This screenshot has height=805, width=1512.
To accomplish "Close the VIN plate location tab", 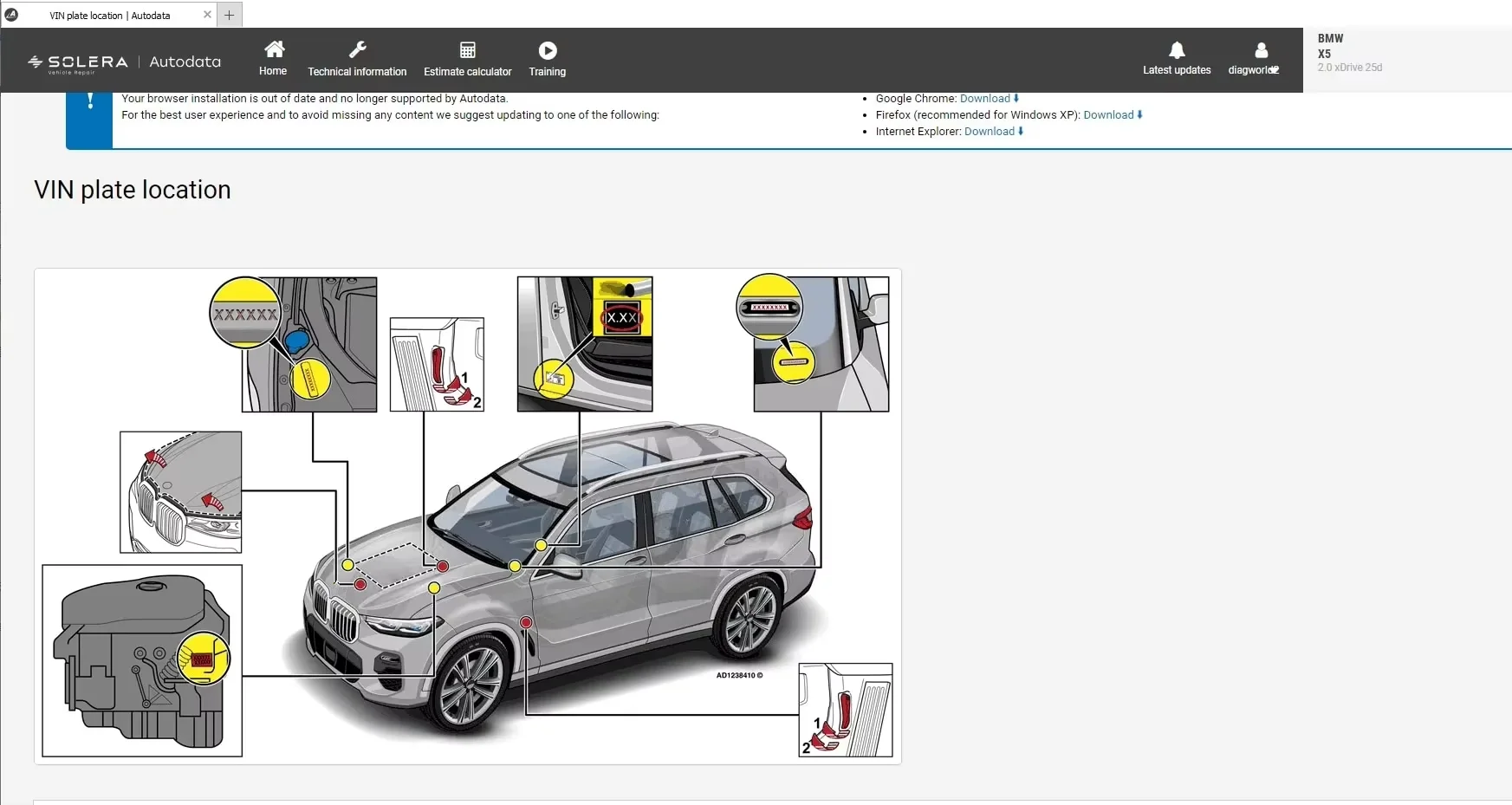I will click(207, 15).
